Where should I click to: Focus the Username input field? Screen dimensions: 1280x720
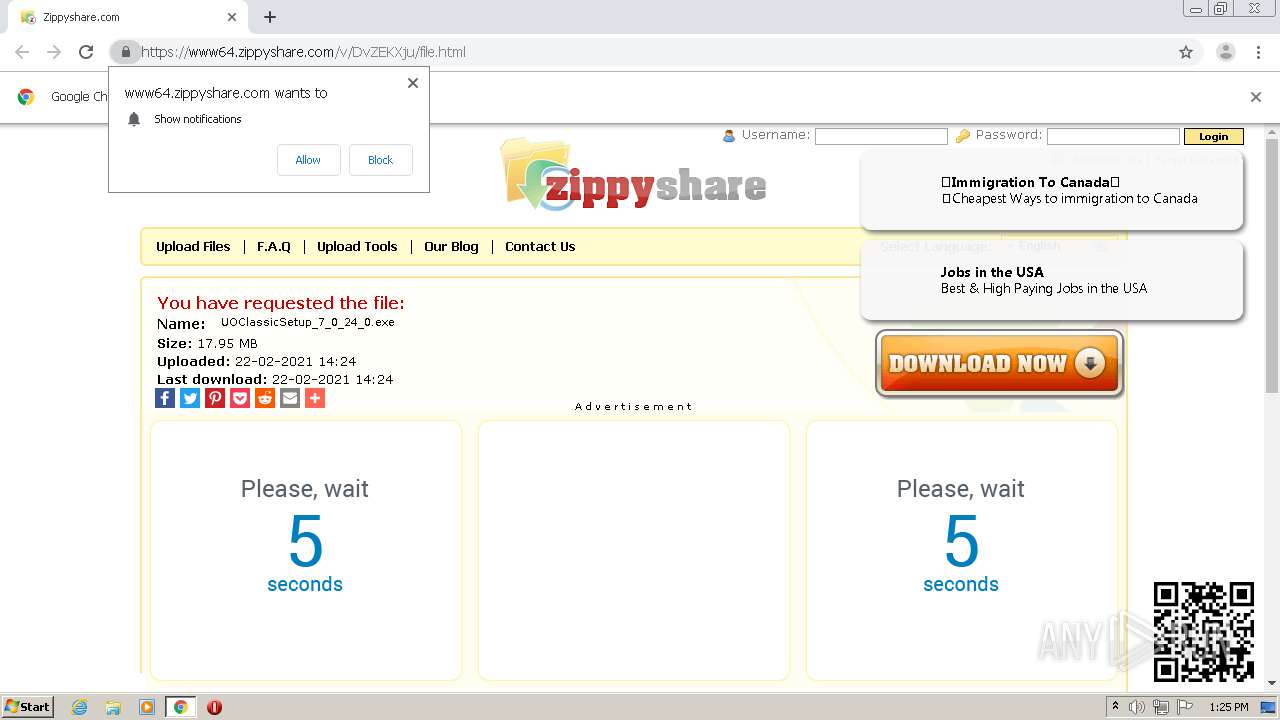point(881,136)
